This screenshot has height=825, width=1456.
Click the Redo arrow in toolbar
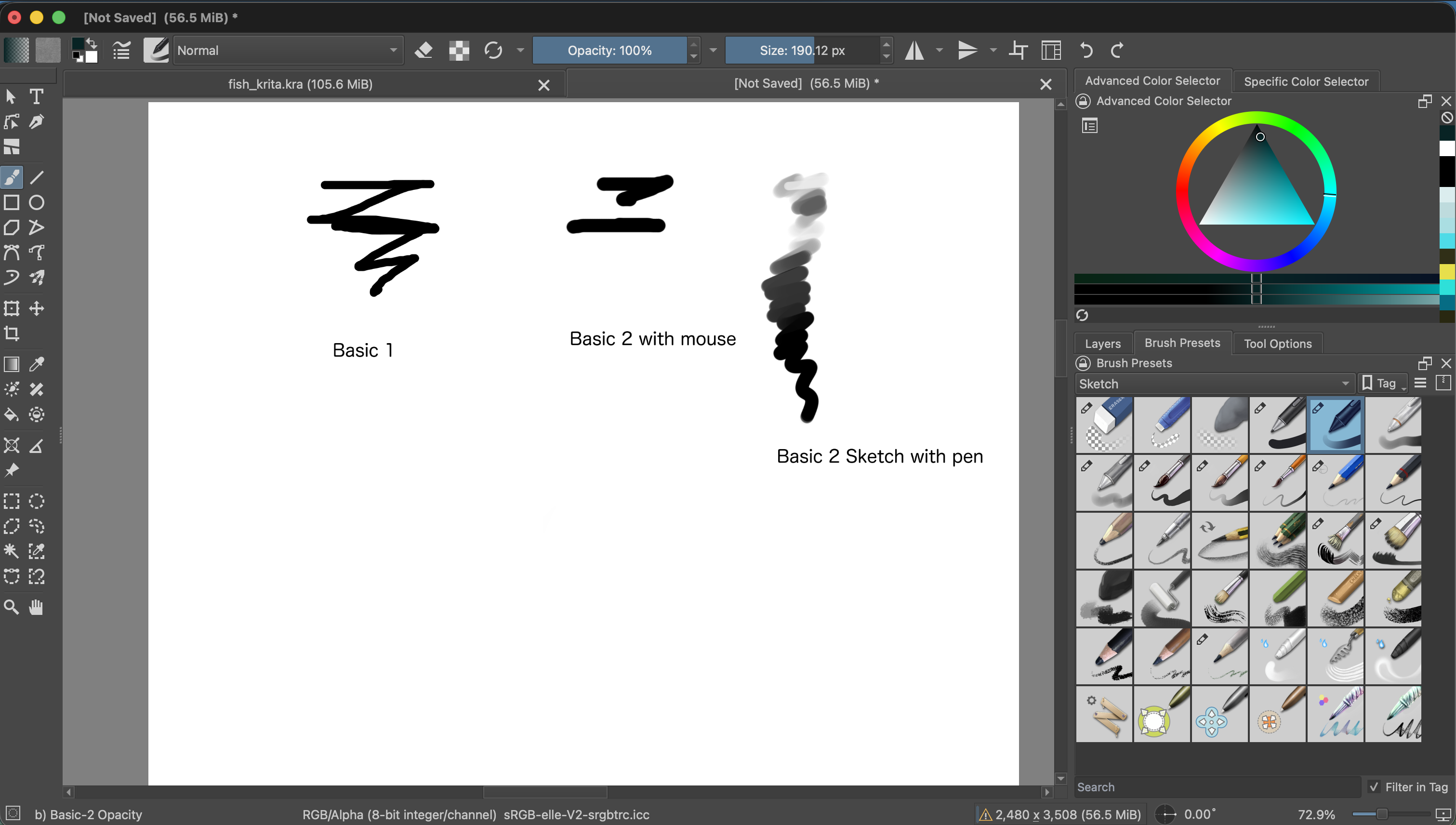coord(1117,51)
